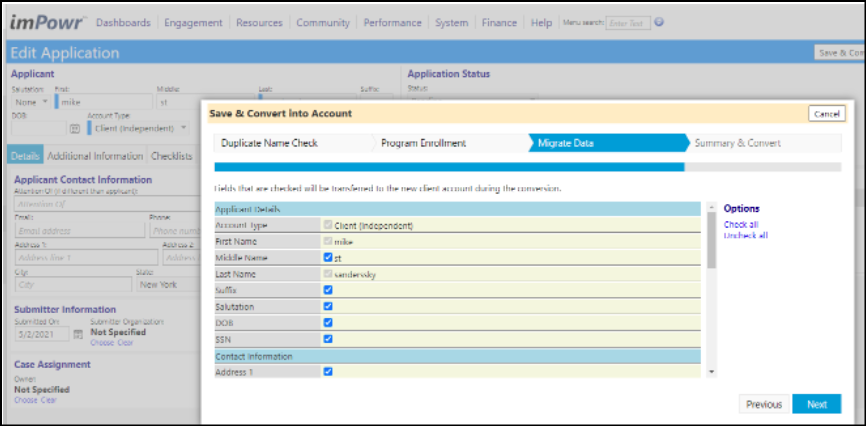Click the imPowr logo

[x=47, y=23]
